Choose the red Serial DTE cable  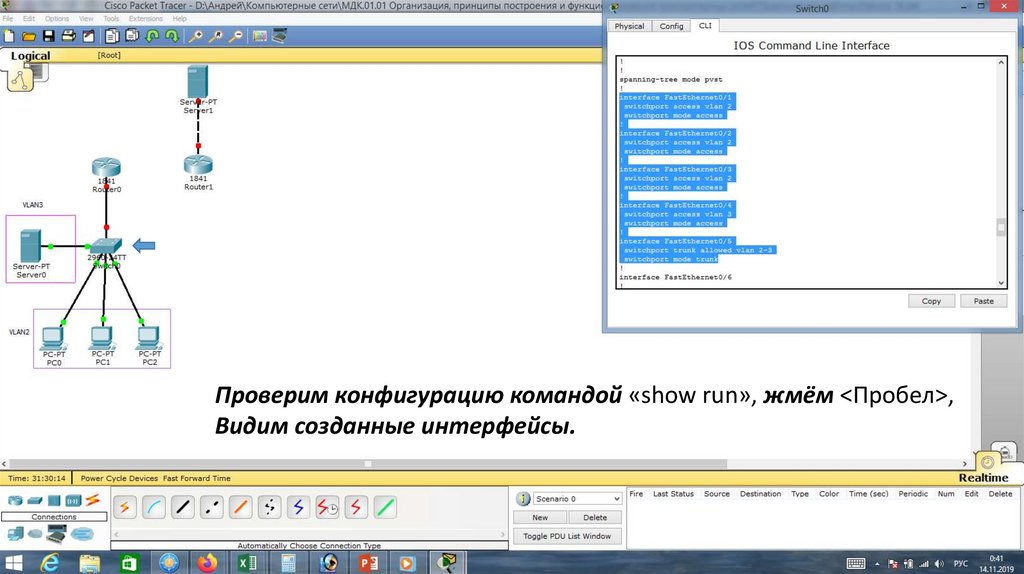click(x=356, y=507)
